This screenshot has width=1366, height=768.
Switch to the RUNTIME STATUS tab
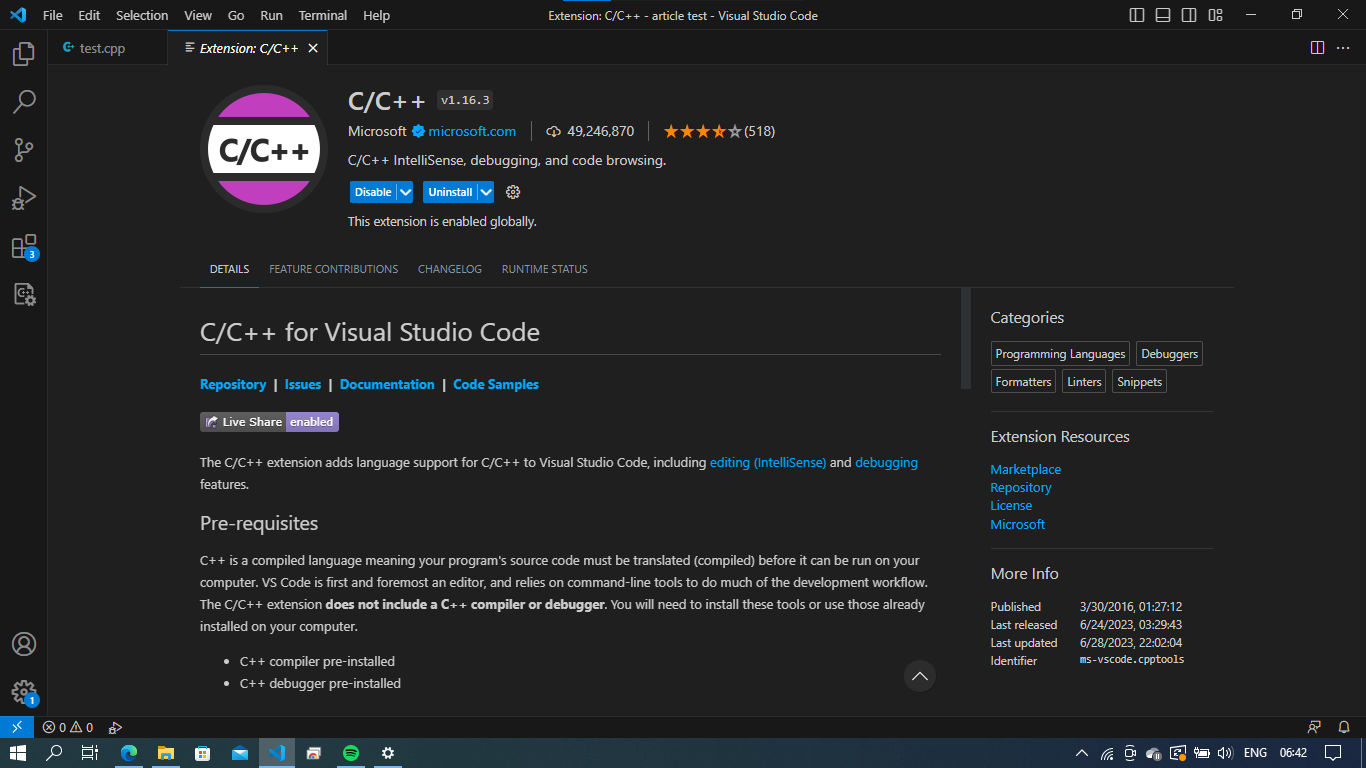click(x=545, y=269)
